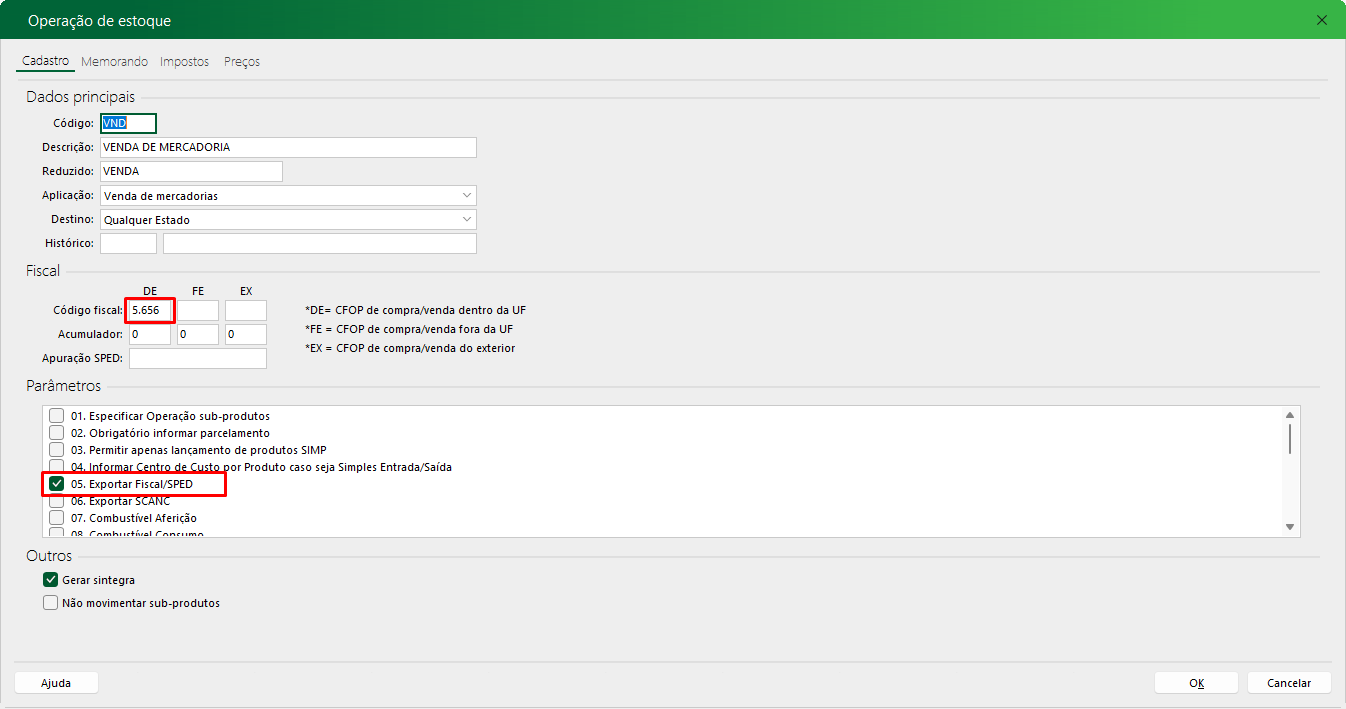This screenshot has width=1346, height=709.
Task: Uncheck 05. Exportar Fiscal/SPED parameter
Action: (x=57, y=484)
